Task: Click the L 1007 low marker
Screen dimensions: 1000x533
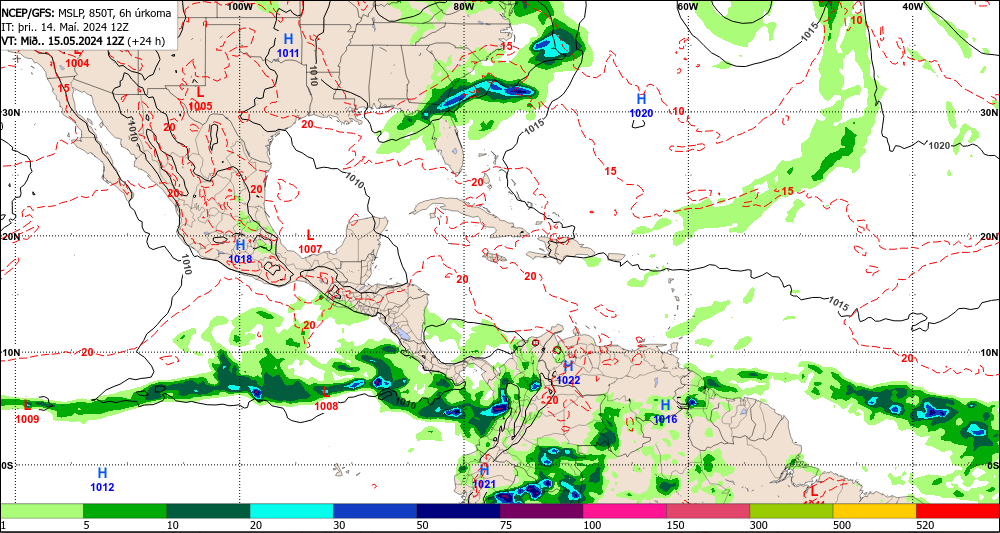Action: (x=311, y=241)
